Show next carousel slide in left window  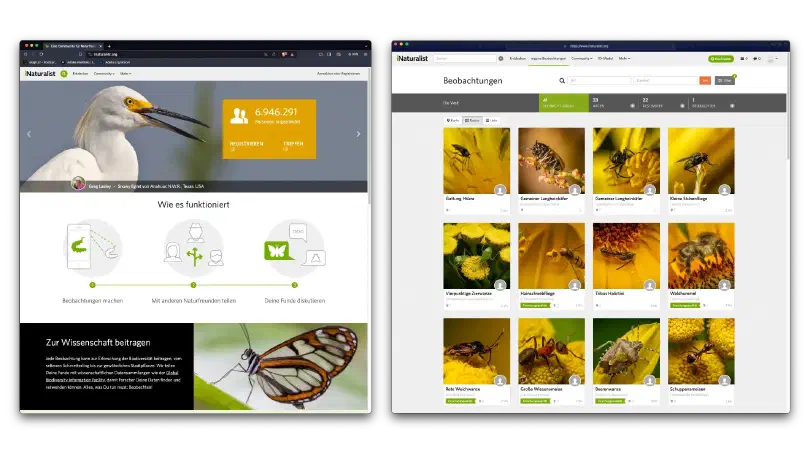(358, 134)
